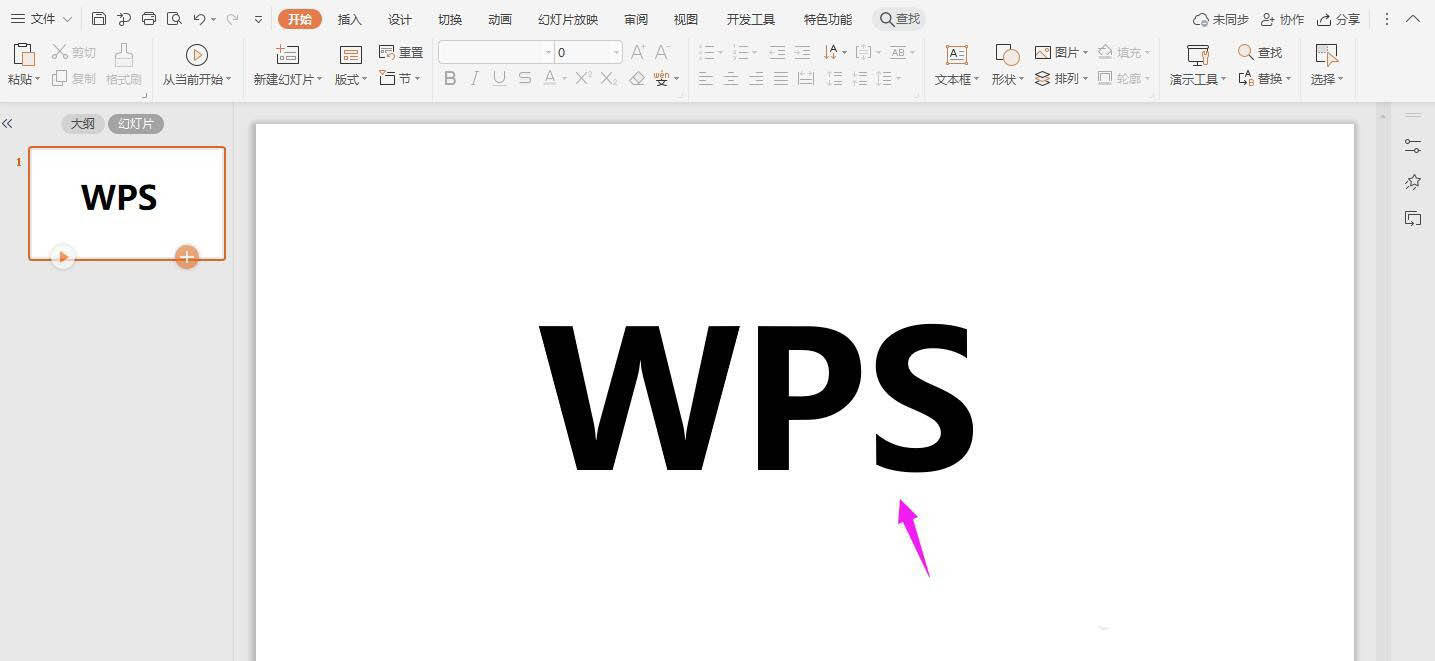Expand the customize quick access toolbar arrow

pyautogui.click(x=258, y=19)
